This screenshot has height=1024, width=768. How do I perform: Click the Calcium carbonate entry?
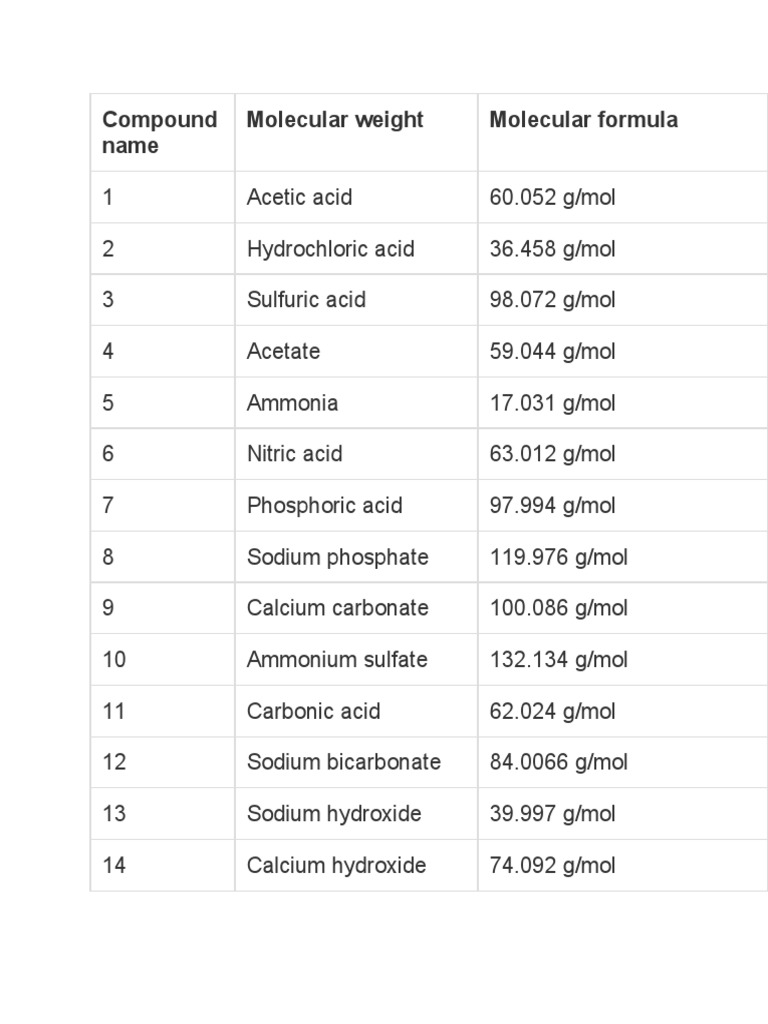[x=337, y=608]
